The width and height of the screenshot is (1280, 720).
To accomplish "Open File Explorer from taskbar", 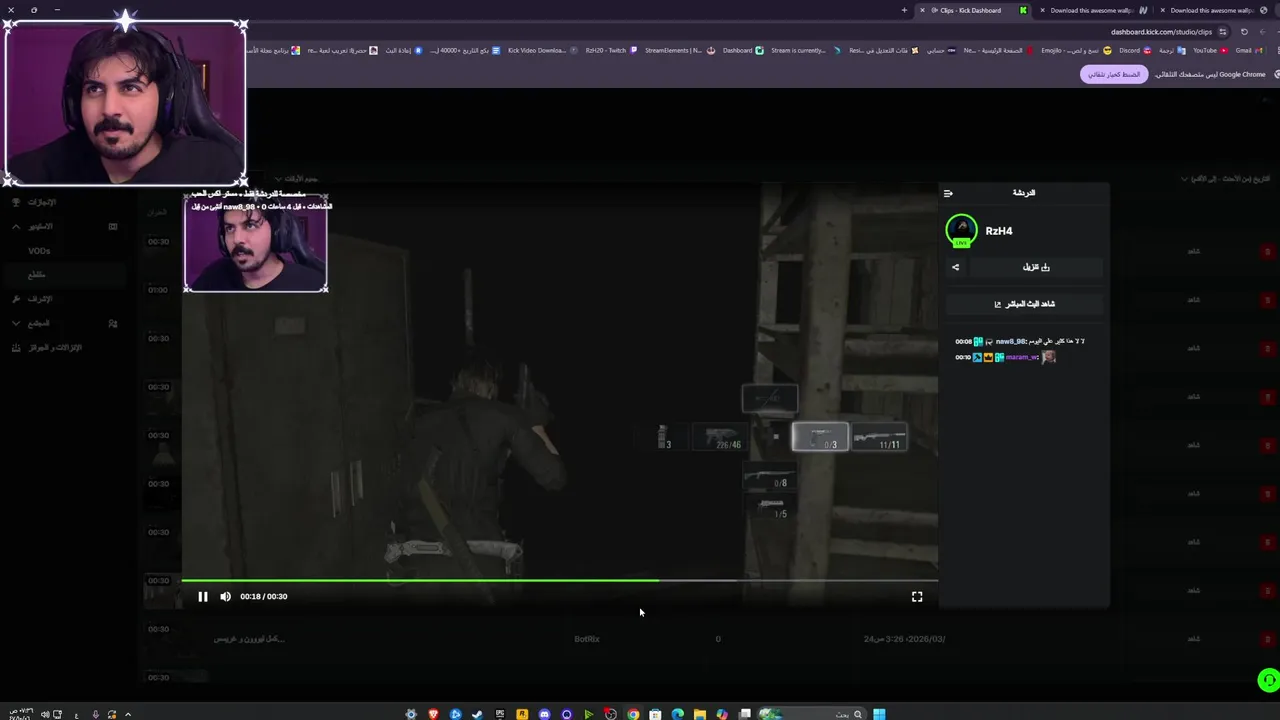I will point(700,713).
